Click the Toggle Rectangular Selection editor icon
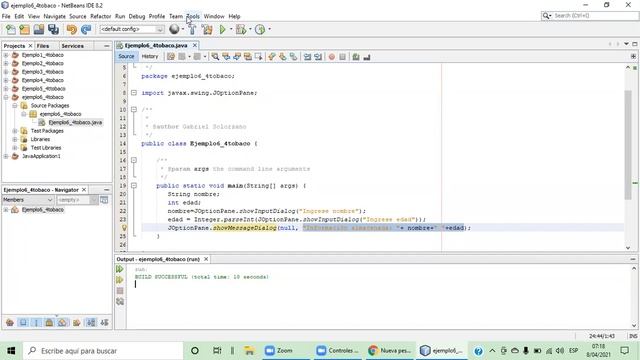Viewport: 640px width, 360px height. coord(258,57)
